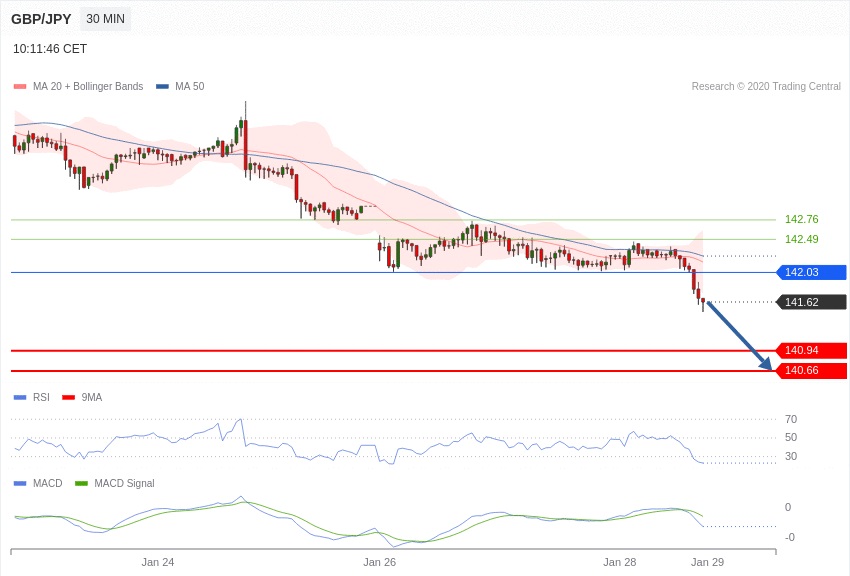This screenshot has width=850, height=576.
Task: Select the blue 142.03 pivot price tag
Action: (811, 272)
